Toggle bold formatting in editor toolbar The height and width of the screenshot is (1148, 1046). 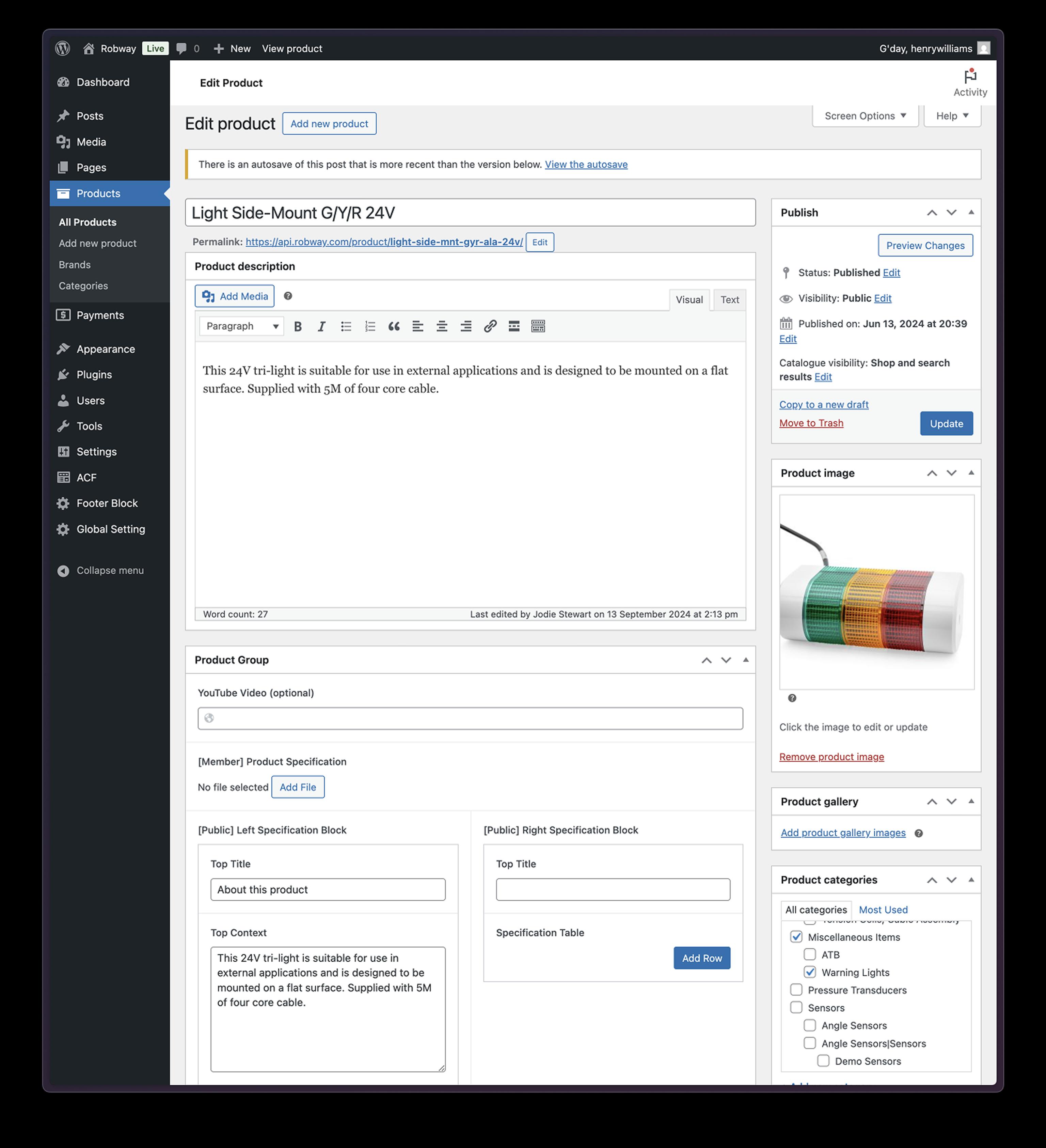point(297,326)
